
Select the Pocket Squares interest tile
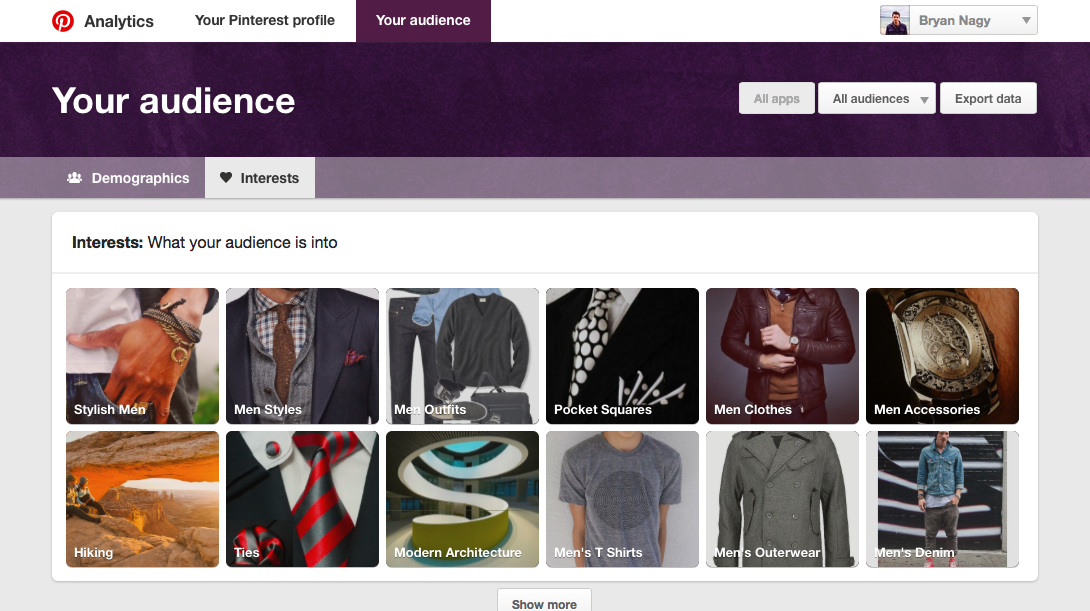pos(622,356)
